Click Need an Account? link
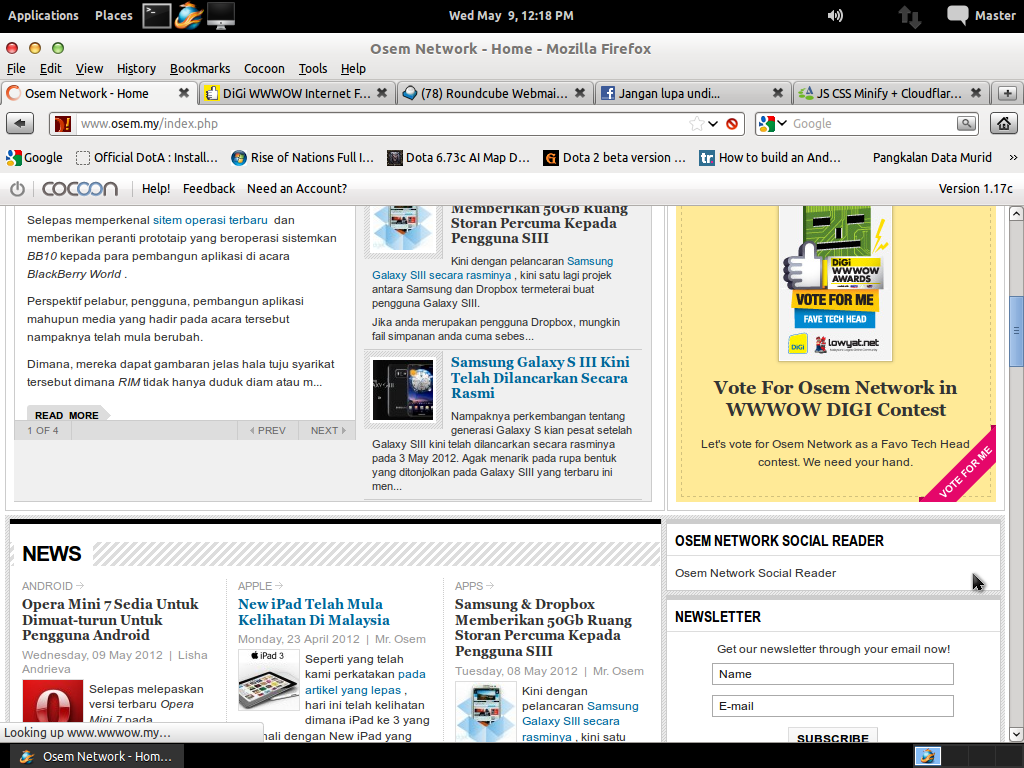This screenshot has height=768, width=1024. [x=297, y=189]
